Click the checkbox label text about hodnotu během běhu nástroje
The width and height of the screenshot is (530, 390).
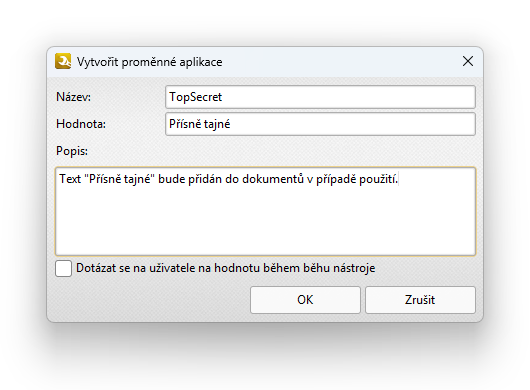[x=225, y=268]
